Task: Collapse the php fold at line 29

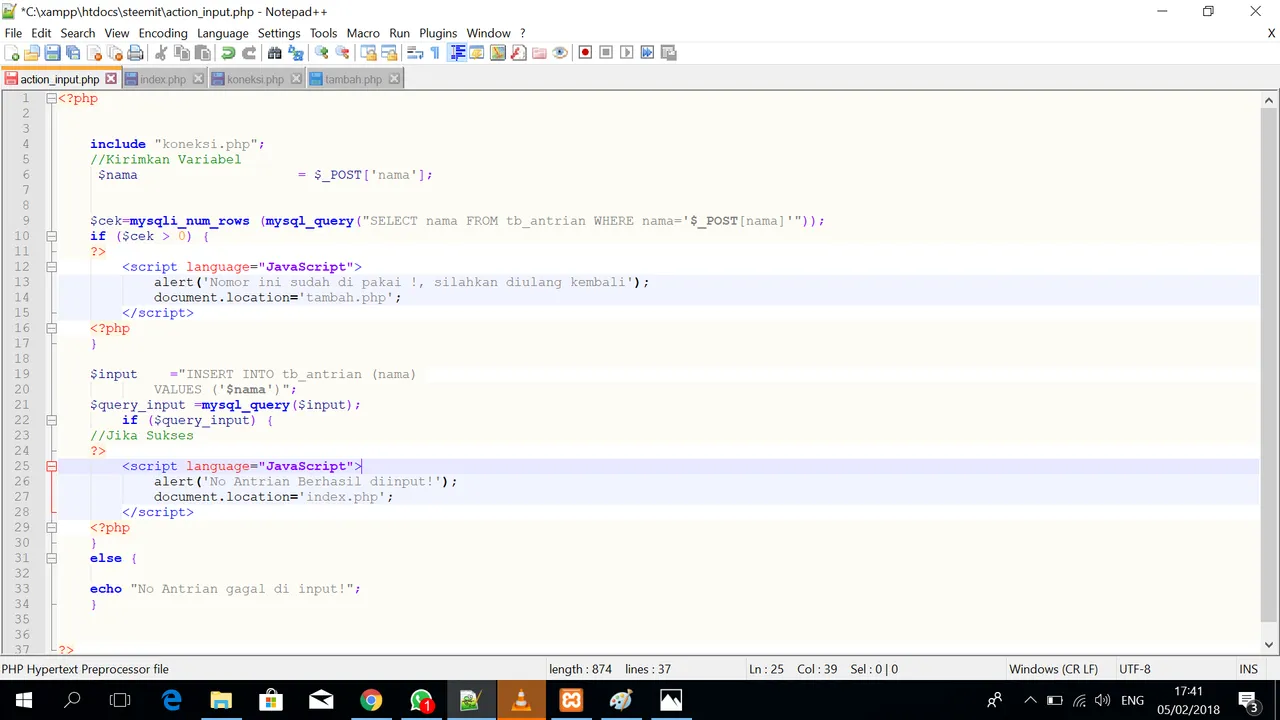Action: [51, 528]
